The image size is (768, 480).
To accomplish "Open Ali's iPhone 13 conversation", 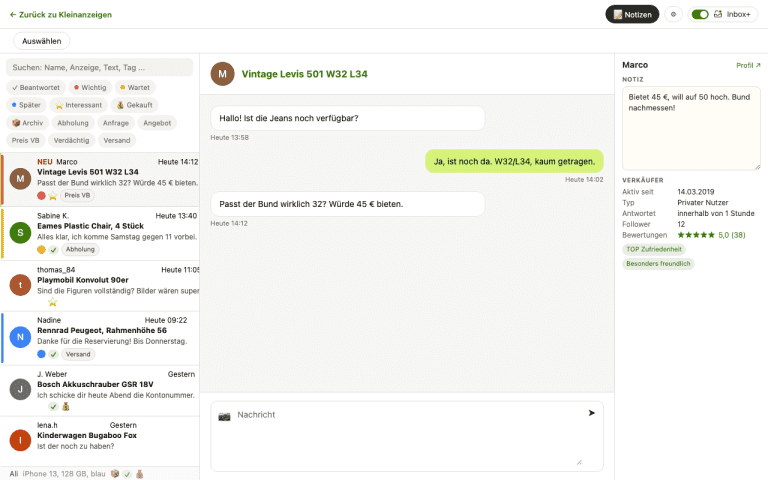I will tap(100, 474).
